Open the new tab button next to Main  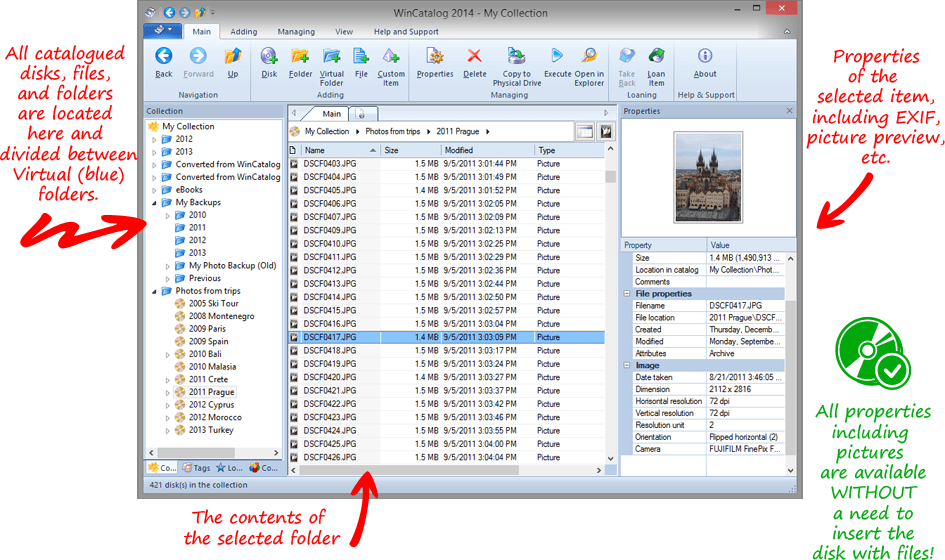tap(362, 114)
